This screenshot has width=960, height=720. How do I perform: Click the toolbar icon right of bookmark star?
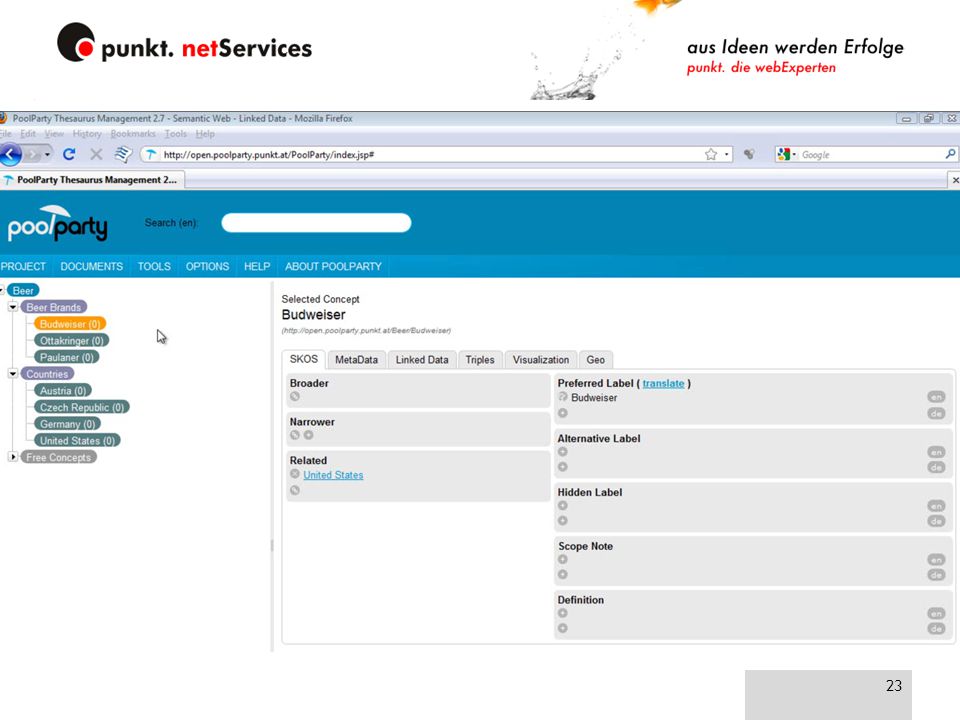click(749, 155)
